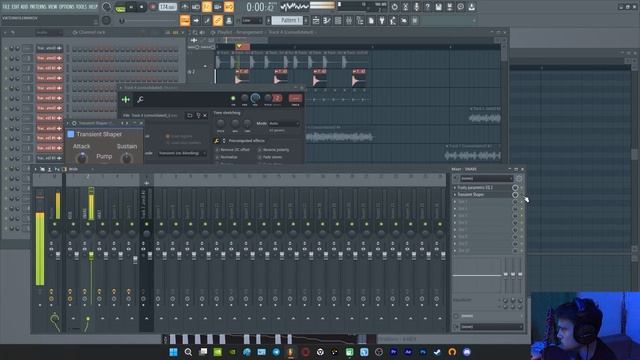The height and width of the screenshot is (360, 640).
Task: Open the piano roll view icon
Action: (x=327, y=20)
